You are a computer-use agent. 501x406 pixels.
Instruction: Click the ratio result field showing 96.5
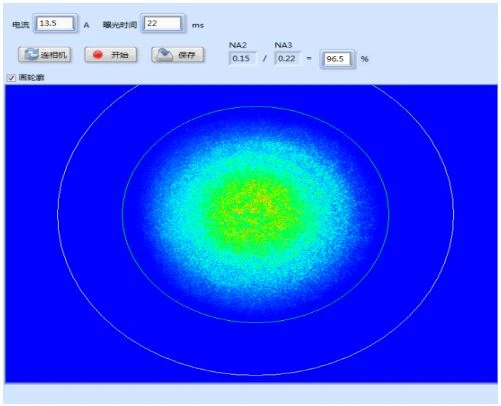click(337, 59)
